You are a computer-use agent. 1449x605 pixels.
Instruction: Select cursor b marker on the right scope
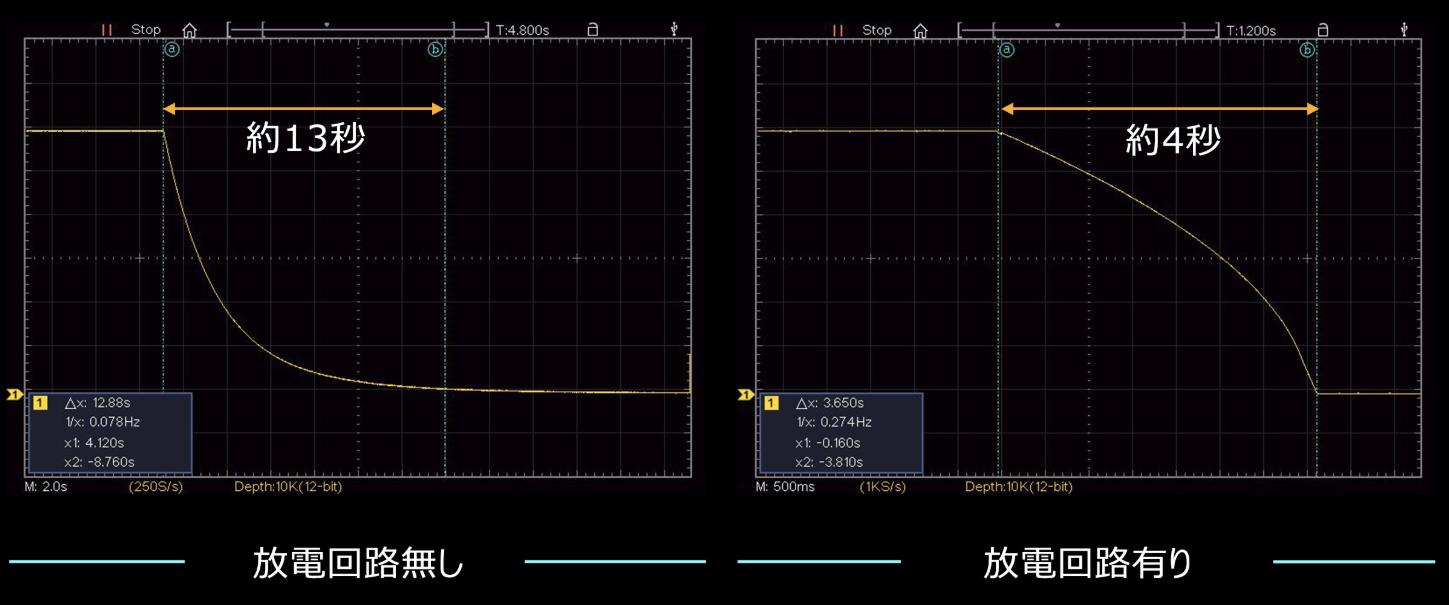click(x=1307, y=48)
